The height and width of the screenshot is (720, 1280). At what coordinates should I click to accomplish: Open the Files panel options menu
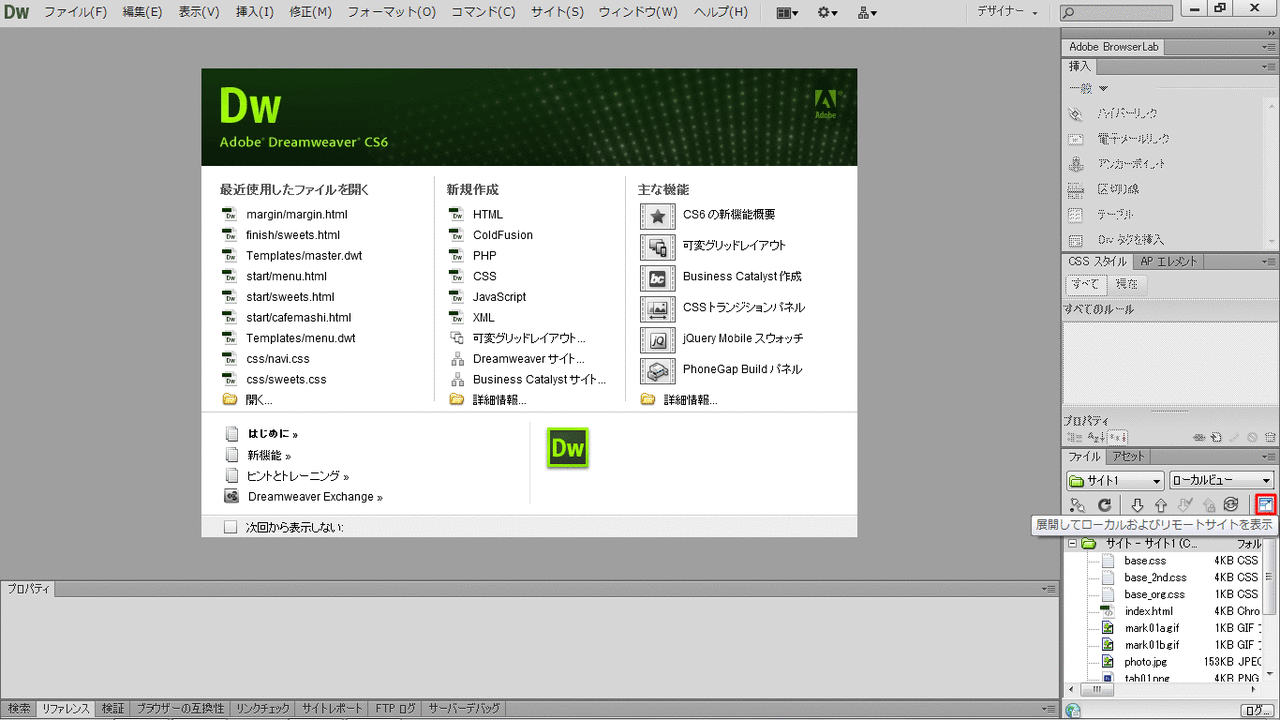coord(1270,457)
